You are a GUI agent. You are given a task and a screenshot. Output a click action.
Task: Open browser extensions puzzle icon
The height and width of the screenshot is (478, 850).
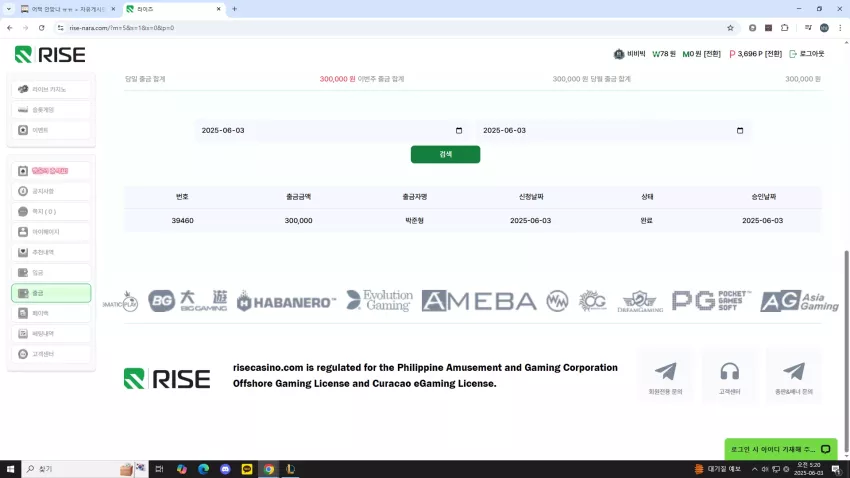click(x=784, y=28)
